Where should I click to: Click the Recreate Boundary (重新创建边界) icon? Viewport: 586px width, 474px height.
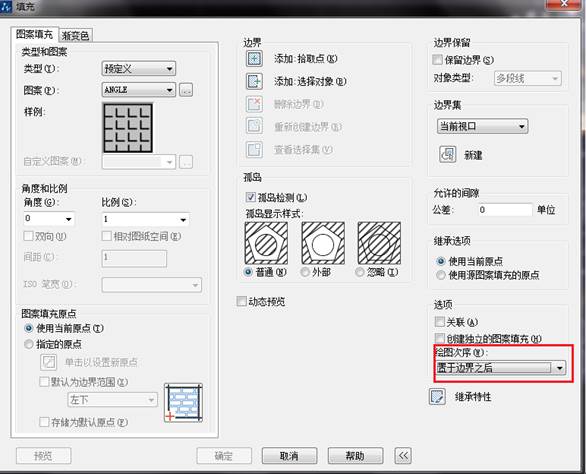(254, 126)
